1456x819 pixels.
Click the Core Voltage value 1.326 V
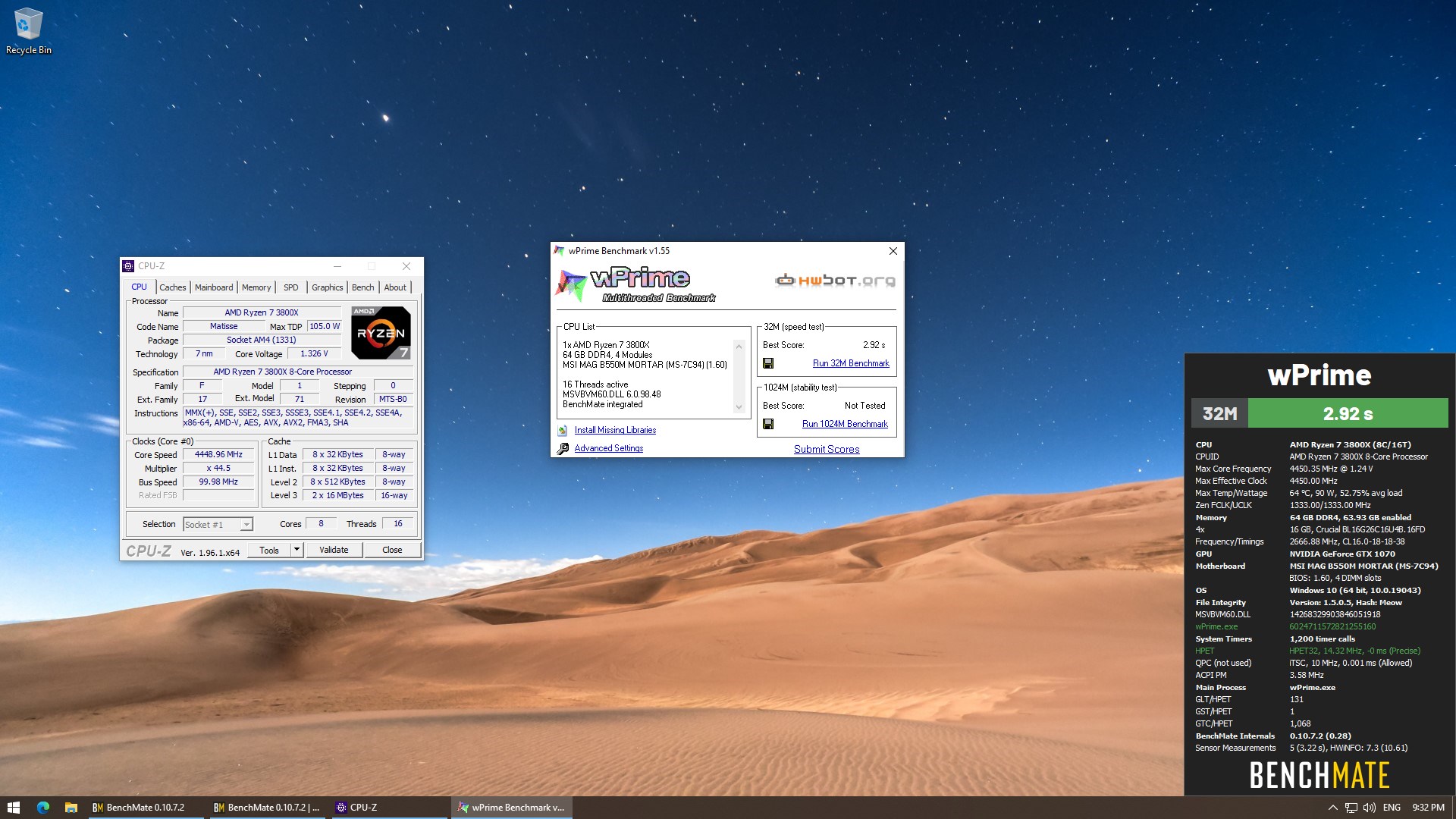314,353
